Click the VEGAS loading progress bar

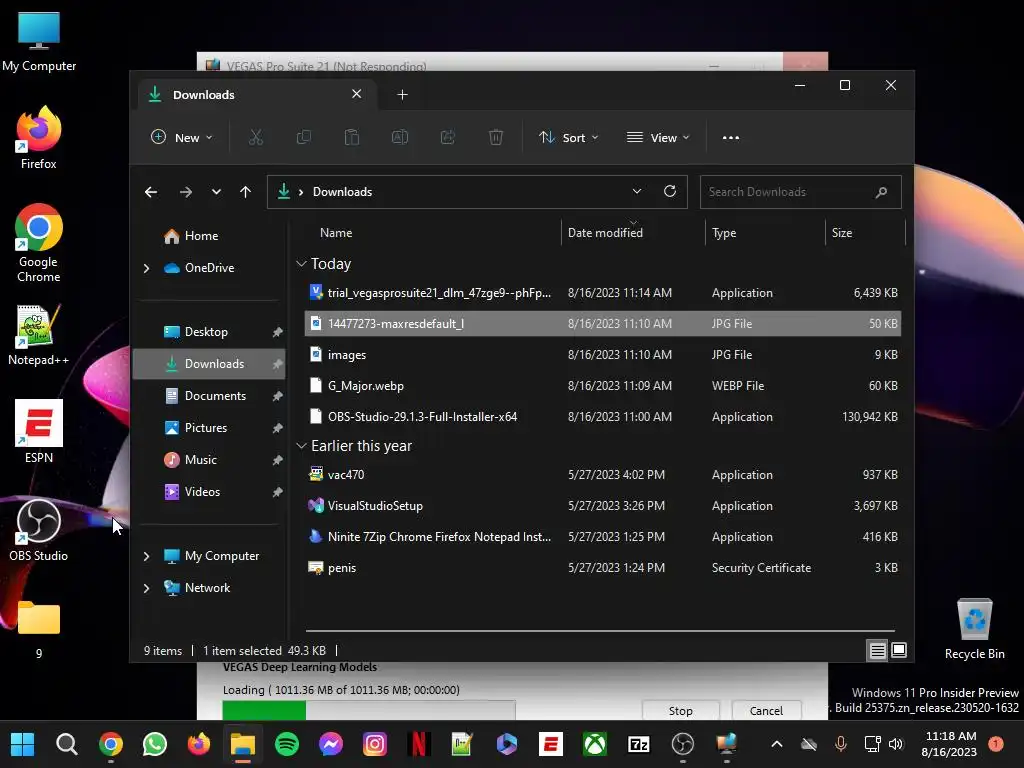(369, 710)
